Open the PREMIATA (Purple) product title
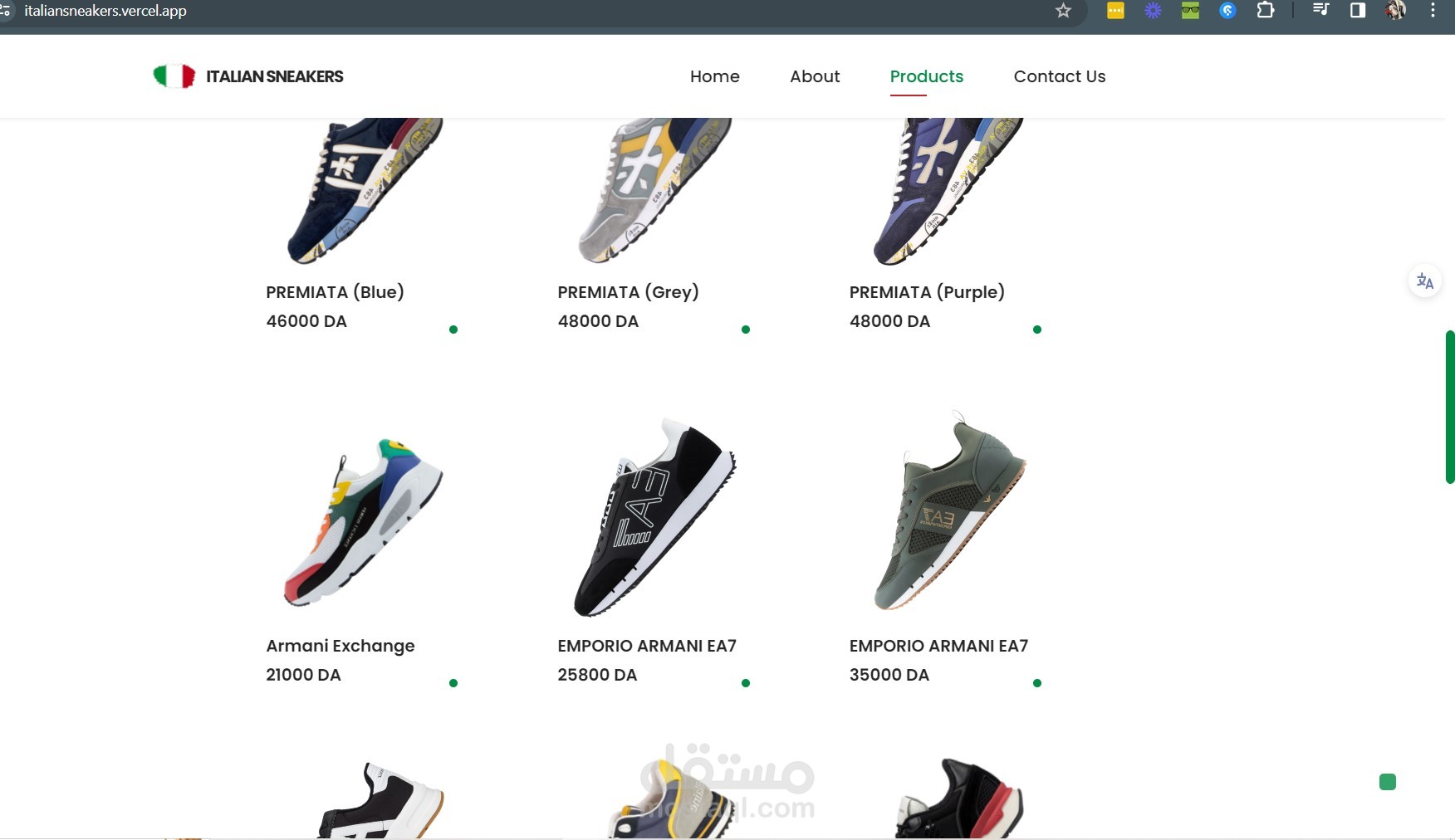 pos(927,292)
